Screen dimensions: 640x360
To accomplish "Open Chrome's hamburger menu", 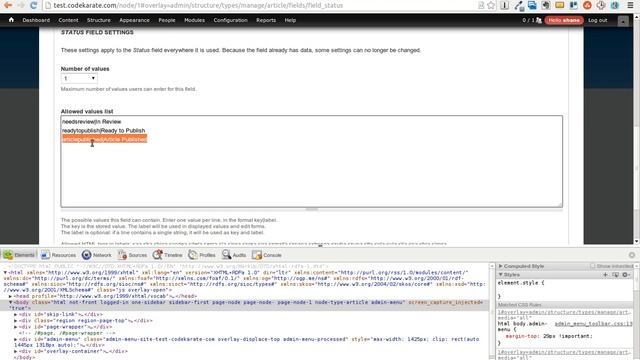I will point(630,5).
